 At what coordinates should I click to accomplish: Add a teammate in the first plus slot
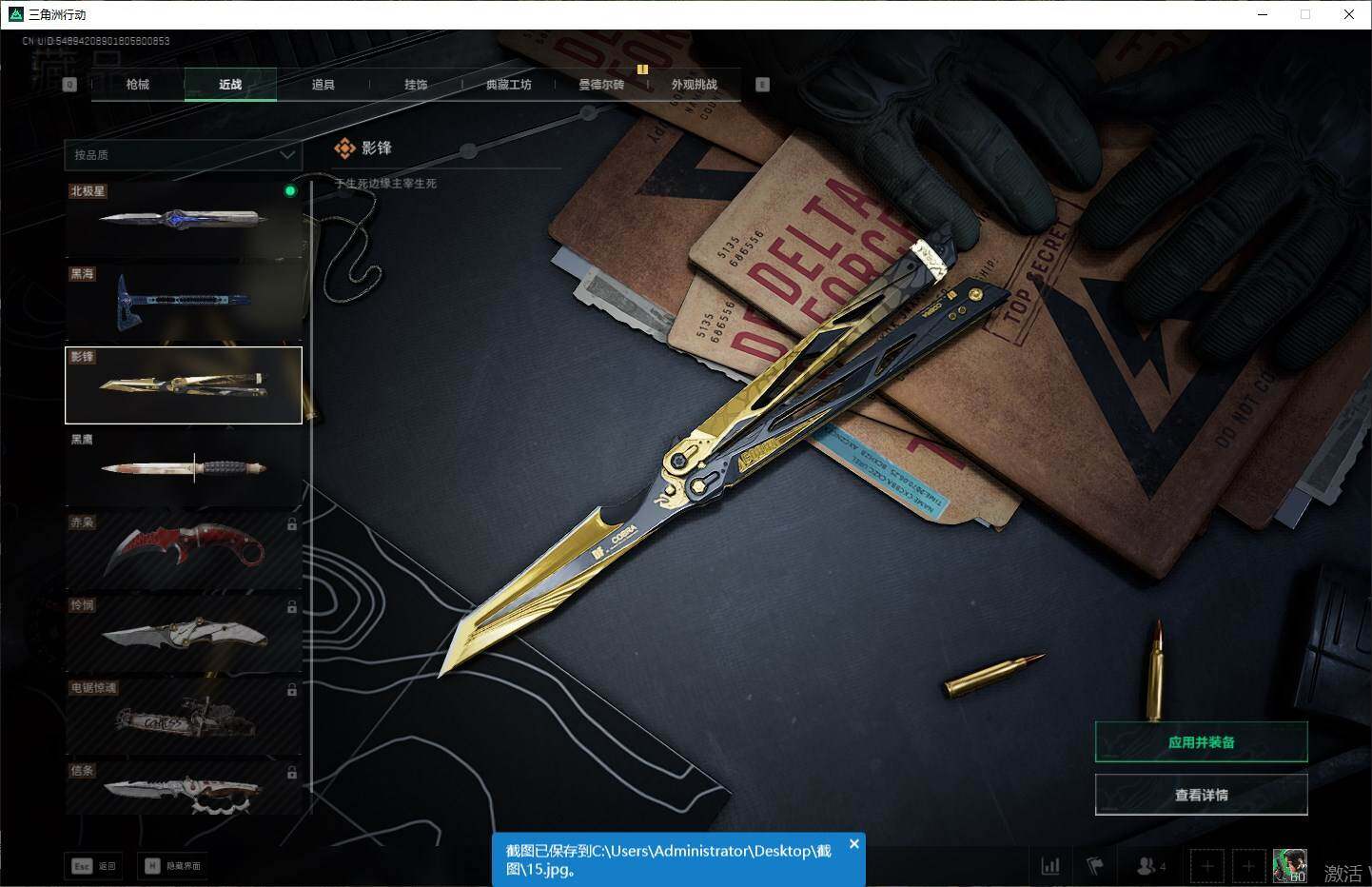(1207, 866)
